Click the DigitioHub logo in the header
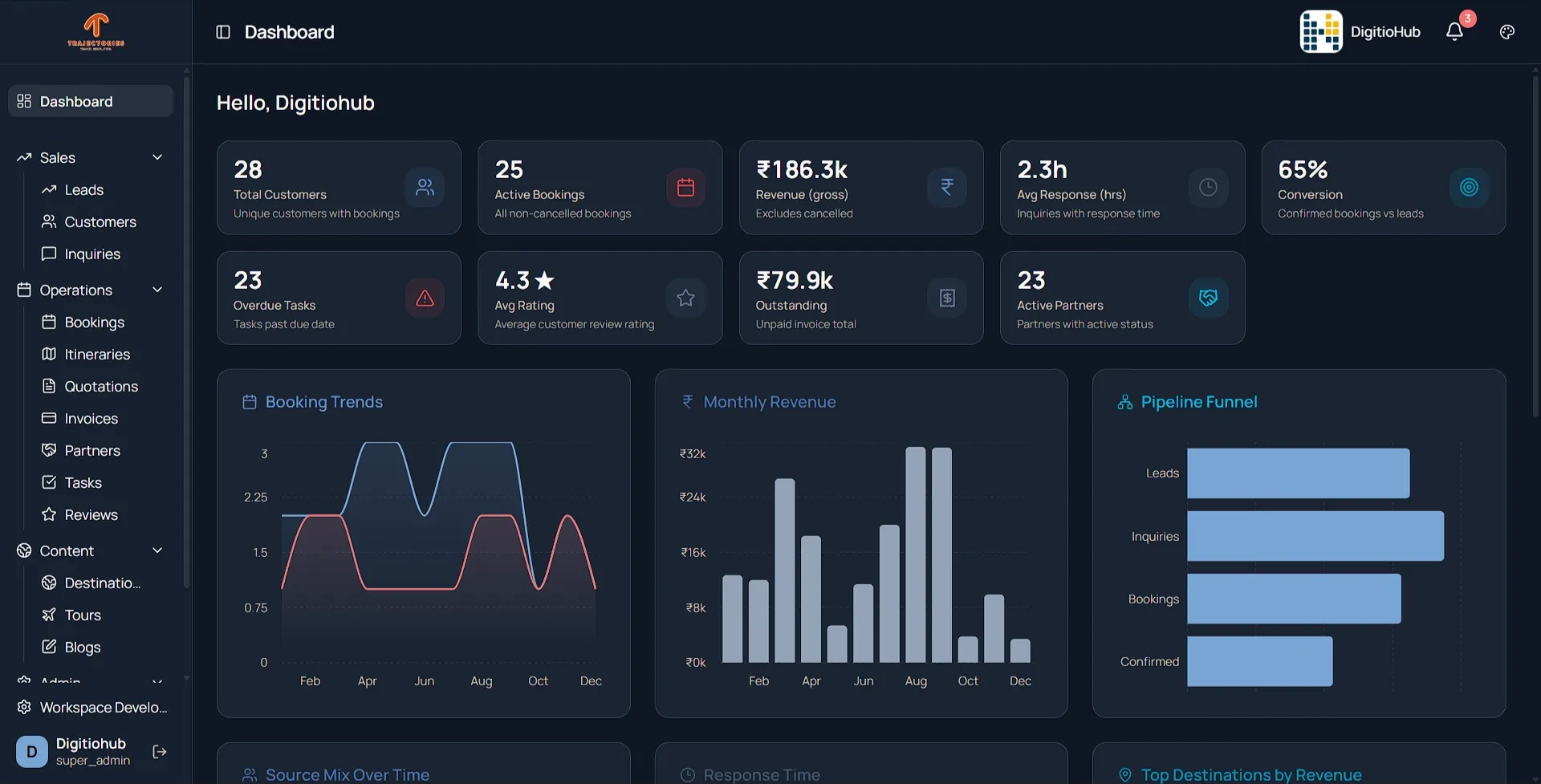 click(x=1321, y=31)
